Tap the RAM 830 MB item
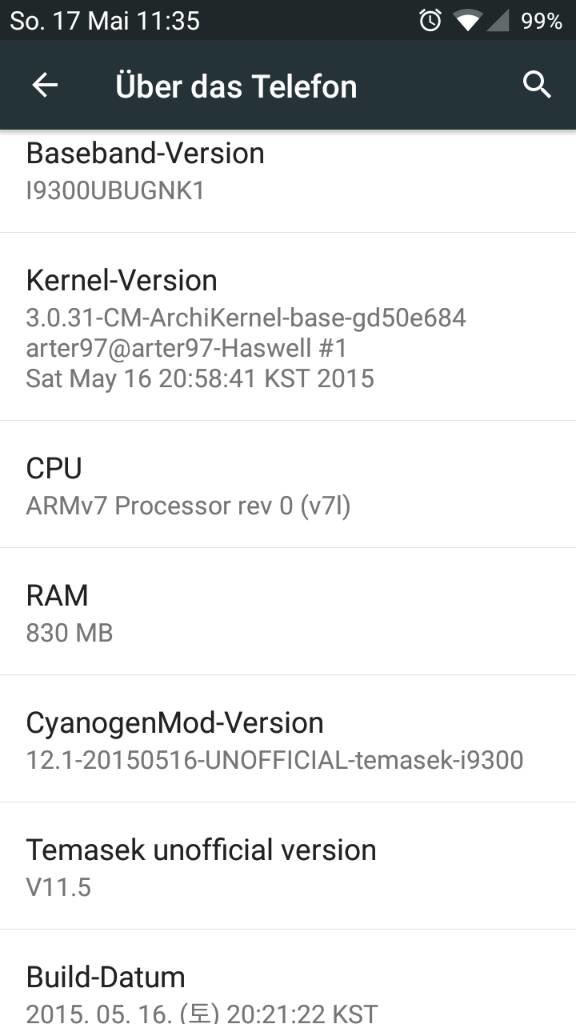Viewport: 576px width, 1024px height. 288,611
